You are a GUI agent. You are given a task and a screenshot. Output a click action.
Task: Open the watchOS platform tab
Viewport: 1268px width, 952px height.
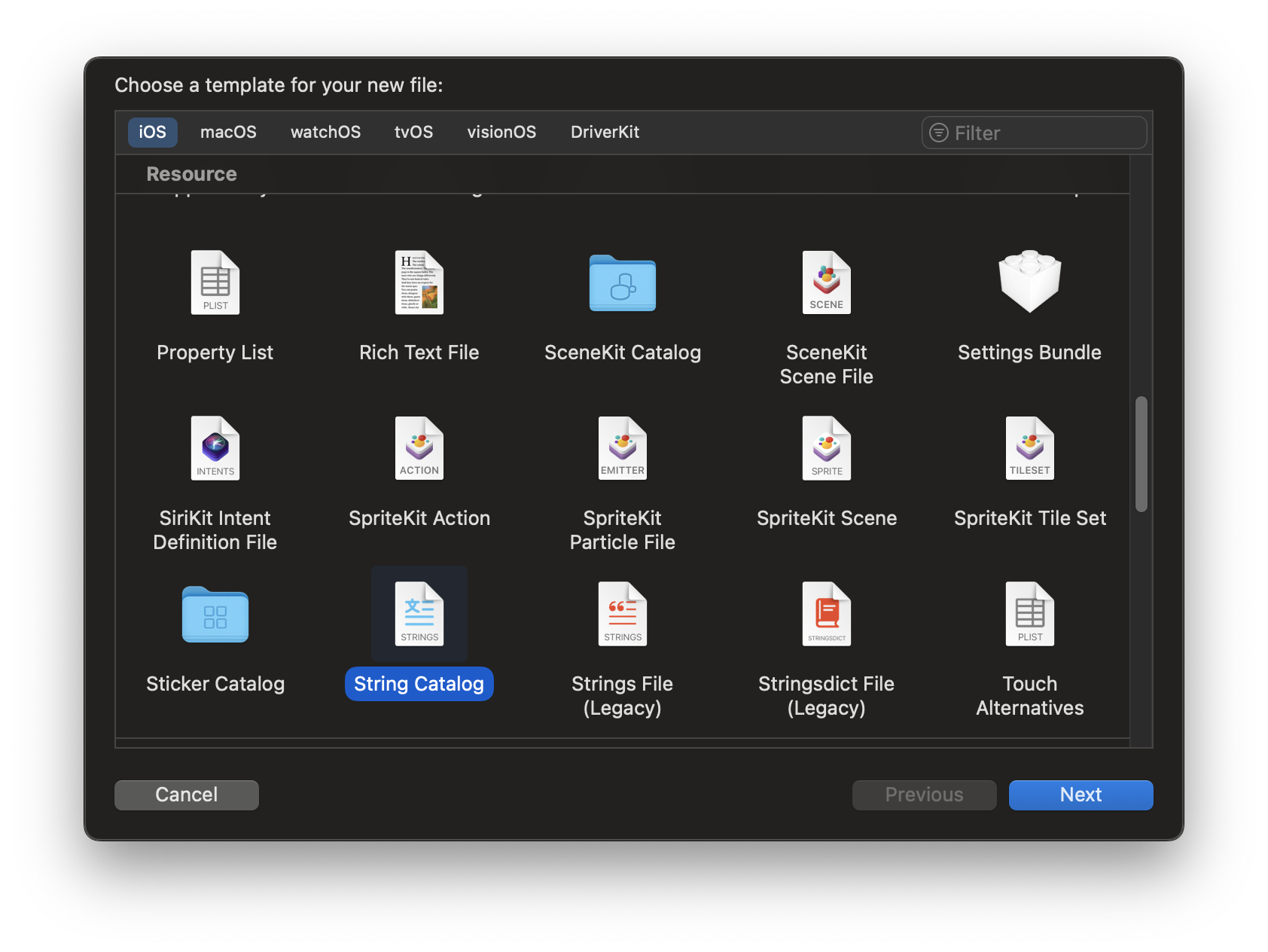point(326,133)
